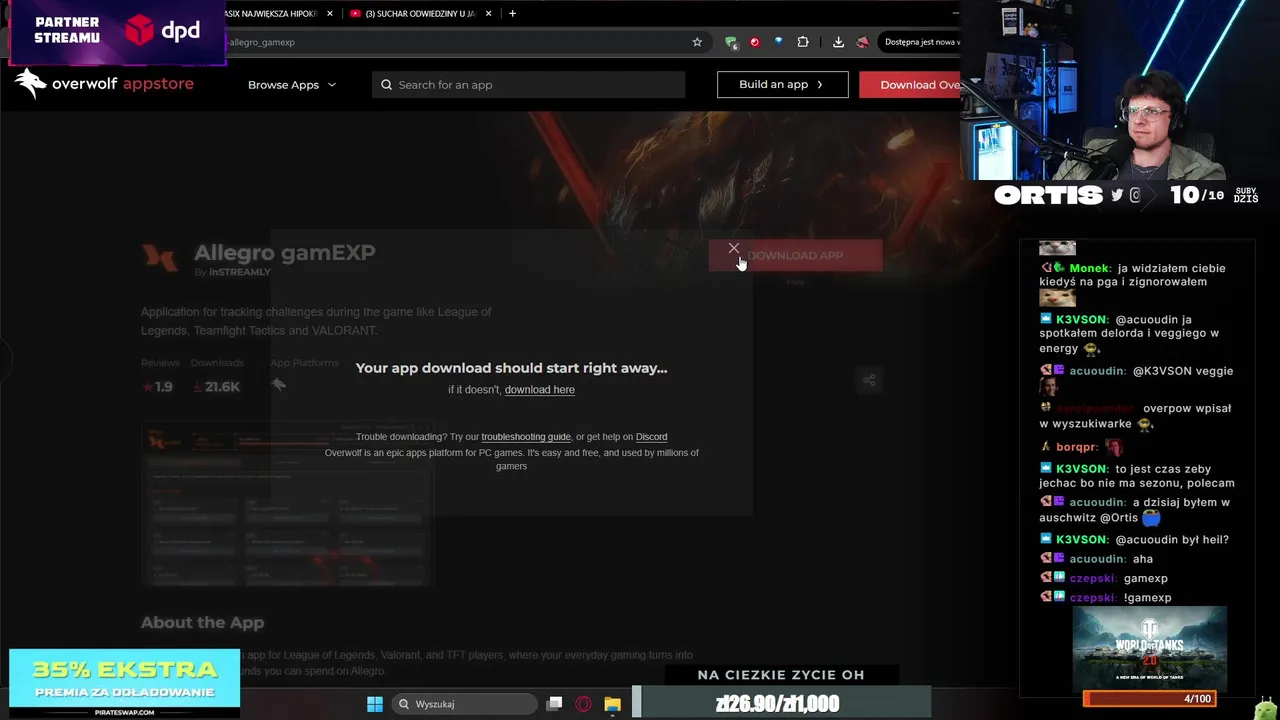This screenshot has height=720, width=1280.
Task: Click the Overwolf appstore logo
Action: click(104, 84)
